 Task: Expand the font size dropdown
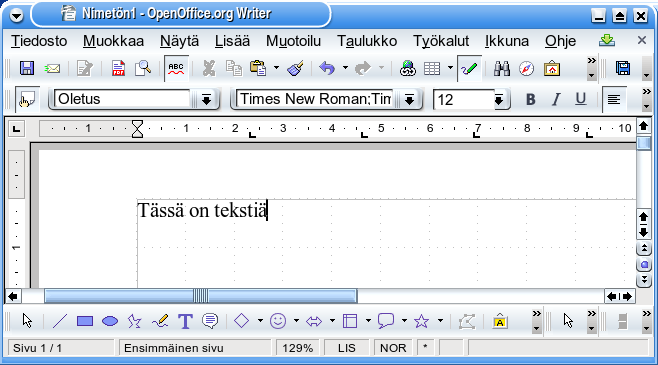coord(499,100)
